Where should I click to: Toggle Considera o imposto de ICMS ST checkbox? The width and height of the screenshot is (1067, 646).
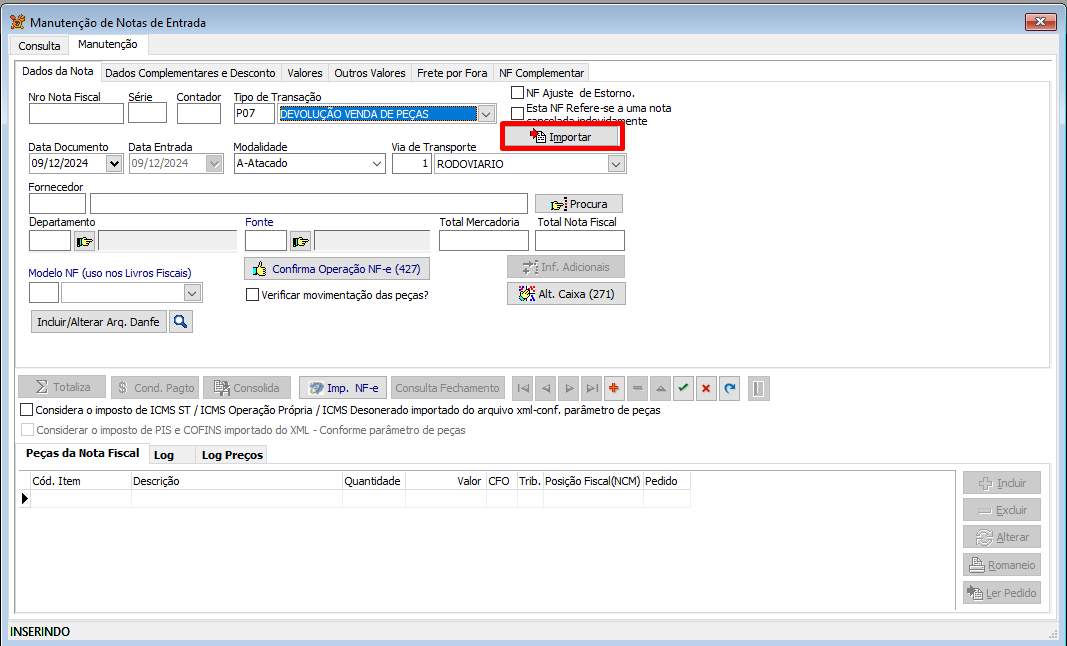point(27,410)
